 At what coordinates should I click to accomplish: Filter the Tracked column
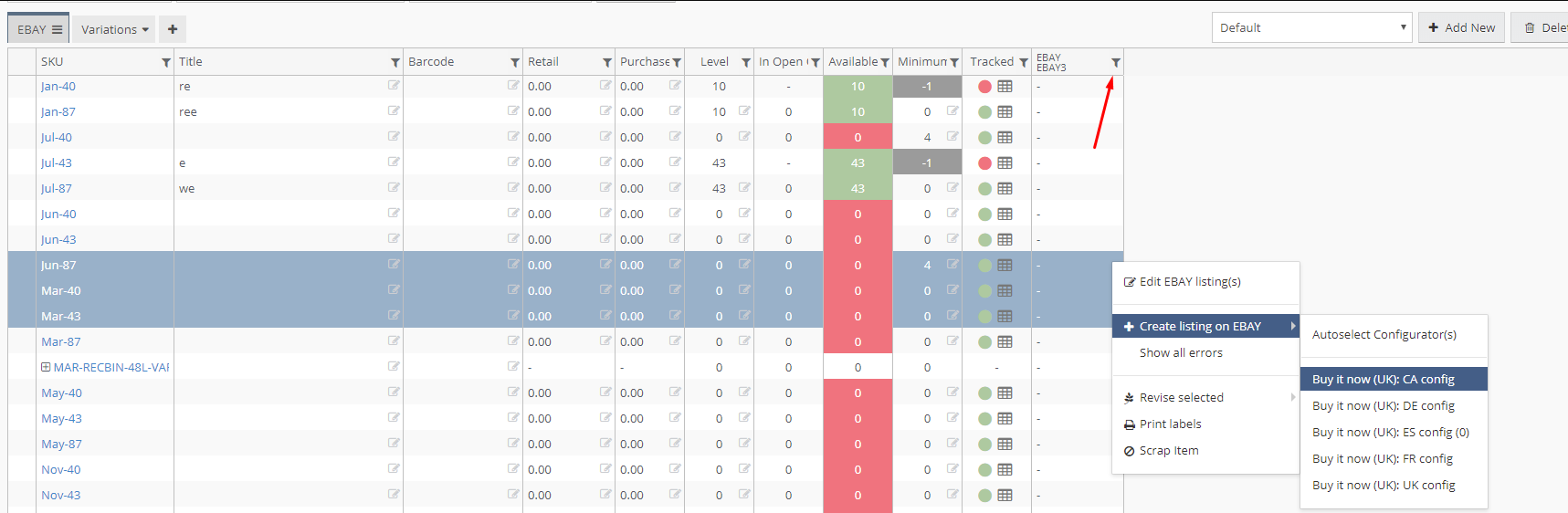tap(1024, 63)
